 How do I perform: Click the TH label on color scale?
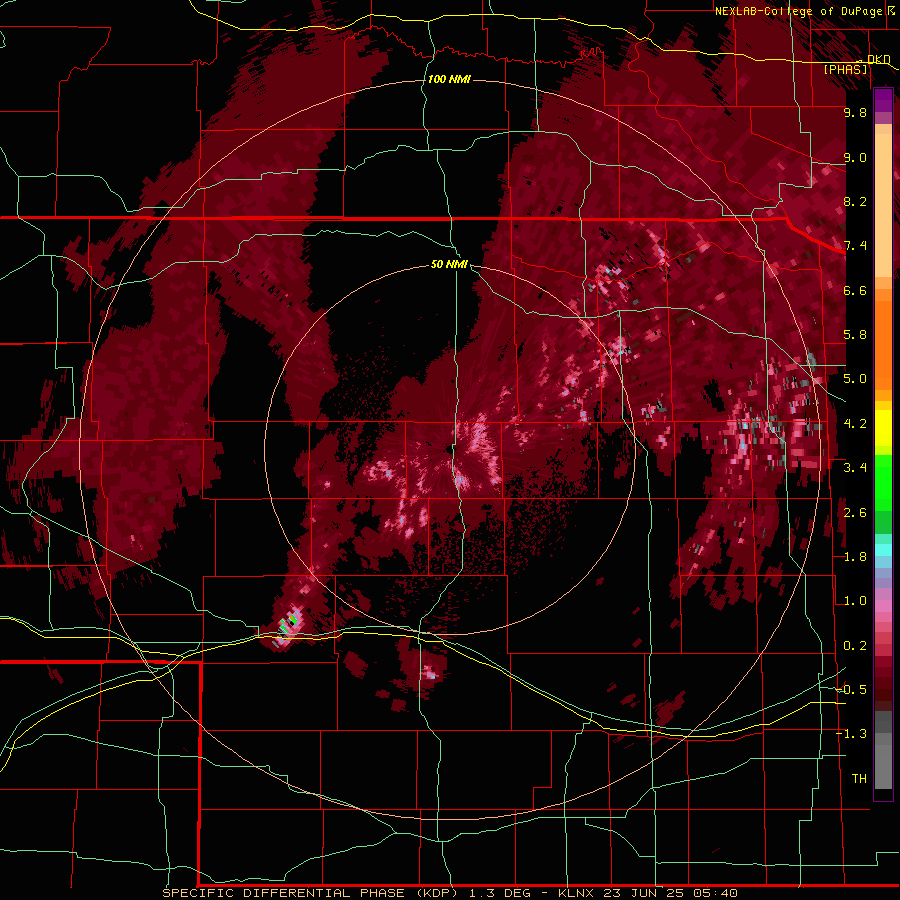859,779
